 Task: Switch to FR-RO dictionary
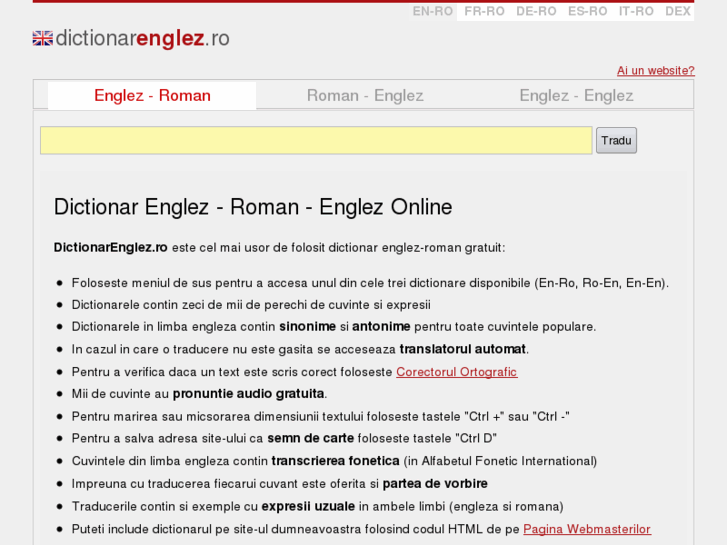click(x=485, y=11)
